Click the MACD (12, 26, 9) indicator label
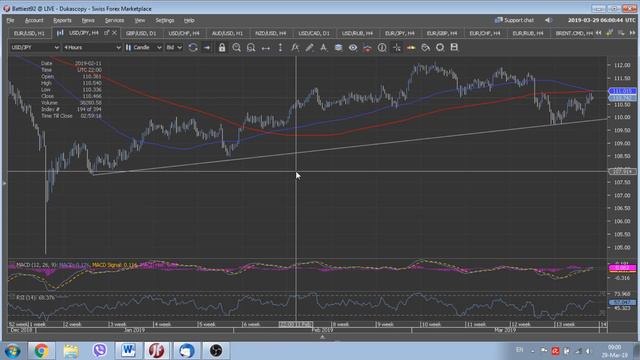This screenshot has width=640, height=360. (36, 265)
